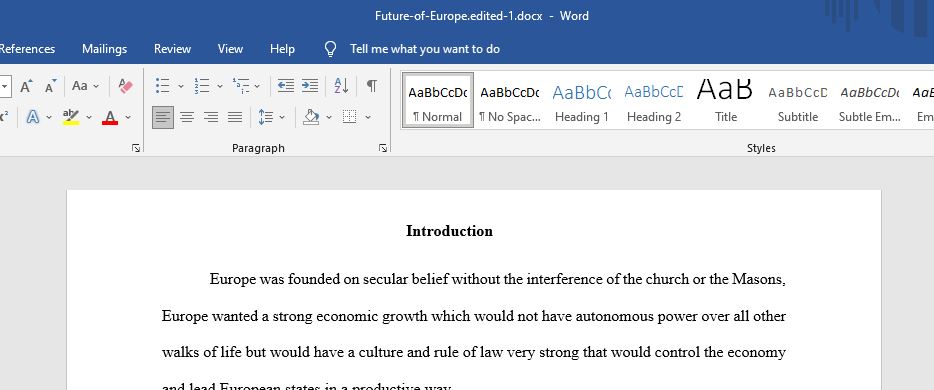934x390 pixels.
Task: Open line and paragraph spacing
Action: click(266, 117)
